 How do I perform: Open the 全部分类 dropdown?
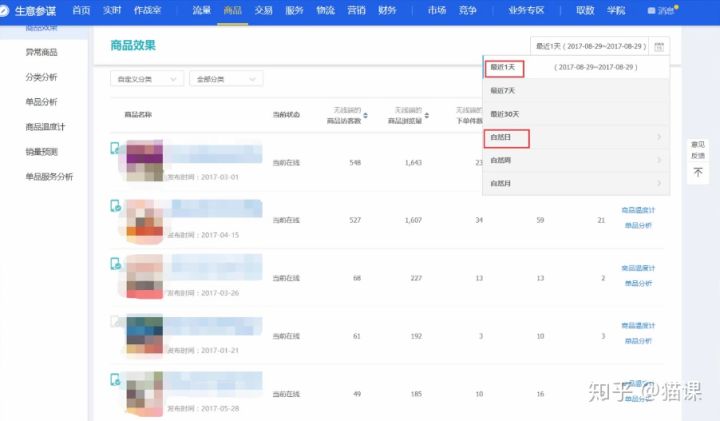[x=225, y=78]
